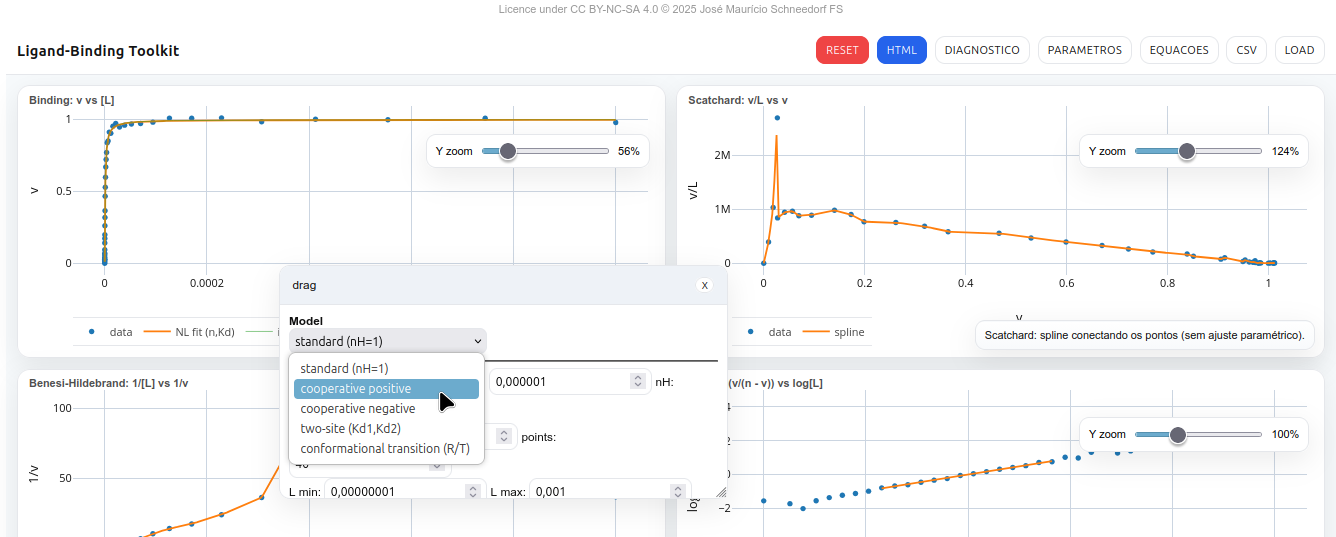This screenshot has height=537, width=1336.
Task: Toggle the 'data' series in Binding legend
Action: point(111,332)
